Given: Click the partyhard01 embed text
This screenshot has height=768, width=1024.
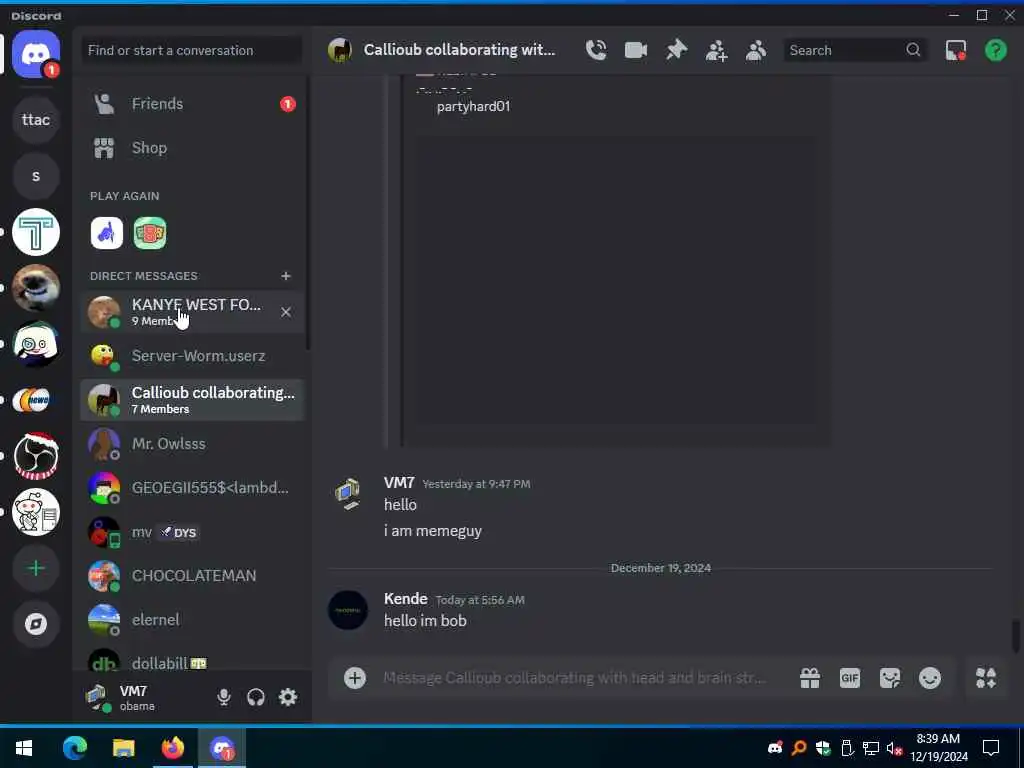Looking at the screenshot, I should click(x=473, y=106).
